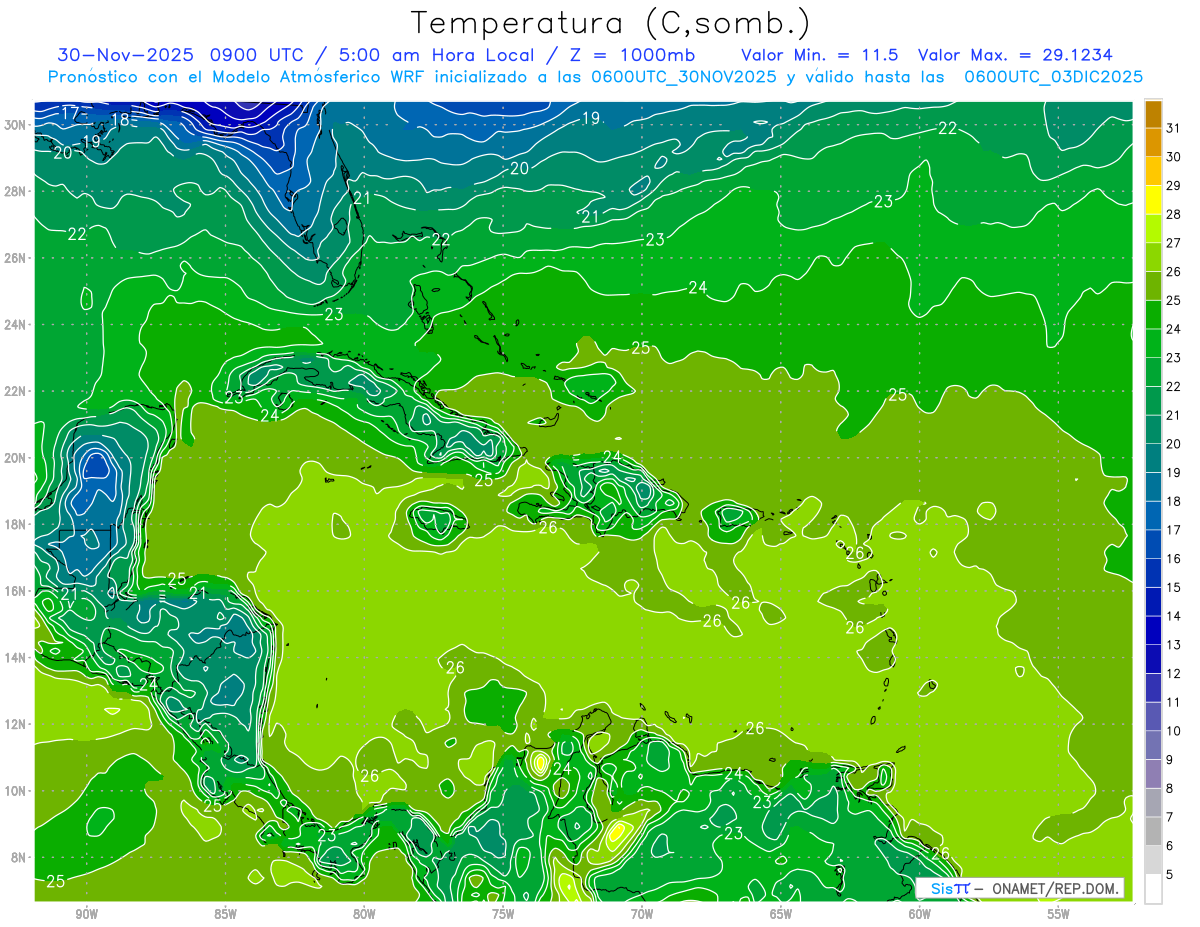Click the colorbar scale label 31
The width and height of the screenshot is (1200, 927).
tap(1174, 127)
